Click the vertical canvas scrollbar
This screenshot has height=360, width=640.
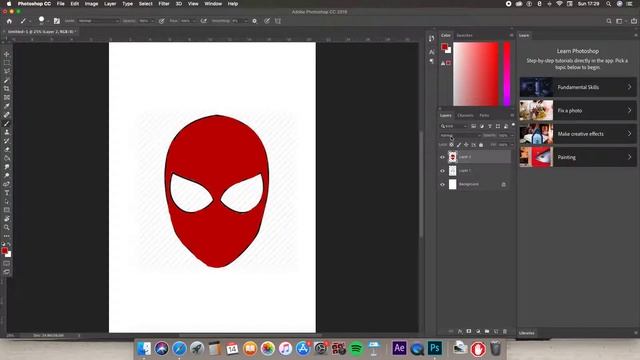pyautogui.click(x=421, y=184)
